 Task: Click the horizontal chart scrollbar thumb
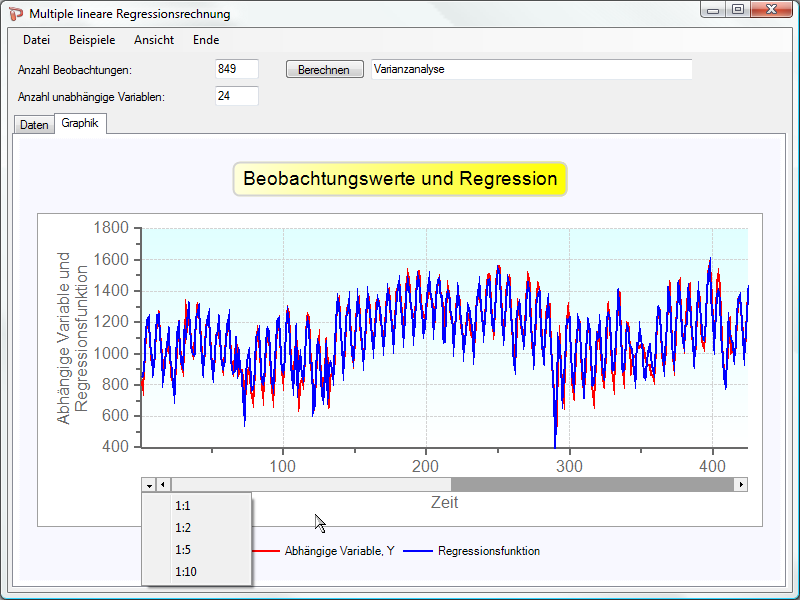point(310,485)
